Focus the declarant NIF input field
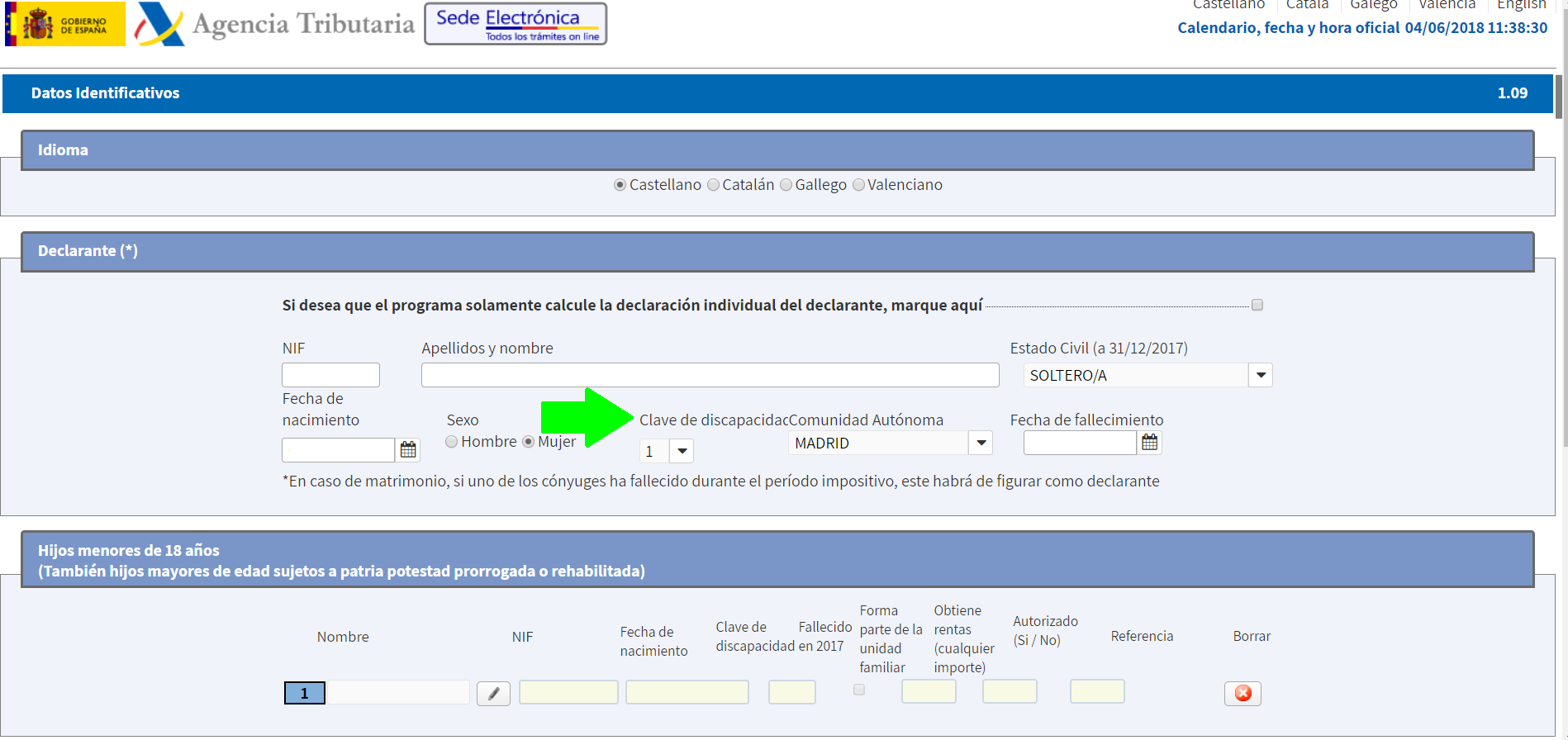The width and height of the screenshot is (1568, 740). point(330,375)
